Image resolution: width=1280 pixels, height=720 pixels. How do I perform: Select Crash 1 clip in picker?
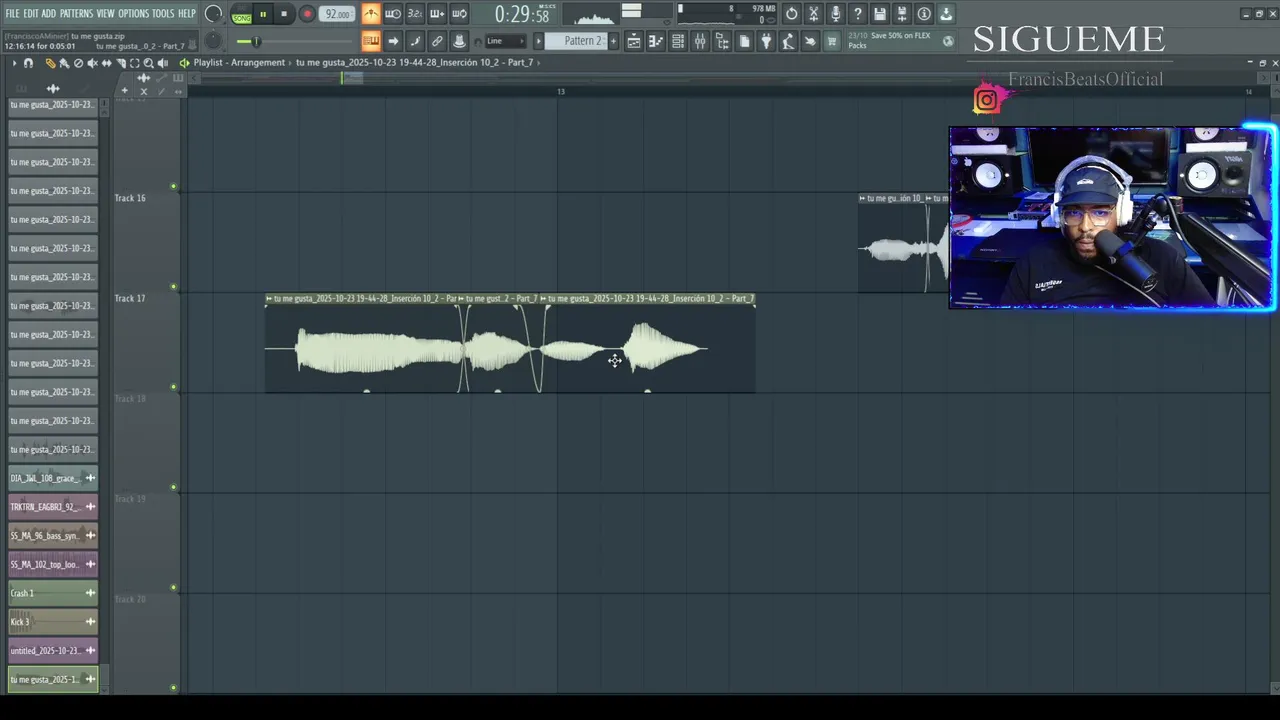pos(53,593)
